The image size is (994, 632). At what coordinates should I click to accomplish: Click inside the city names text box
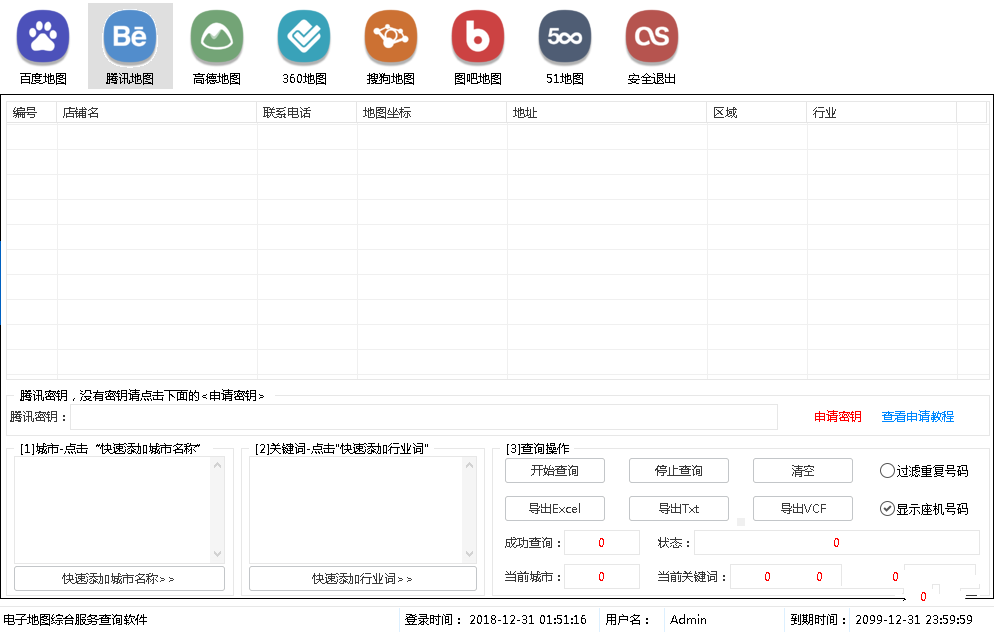click(113, 510)
